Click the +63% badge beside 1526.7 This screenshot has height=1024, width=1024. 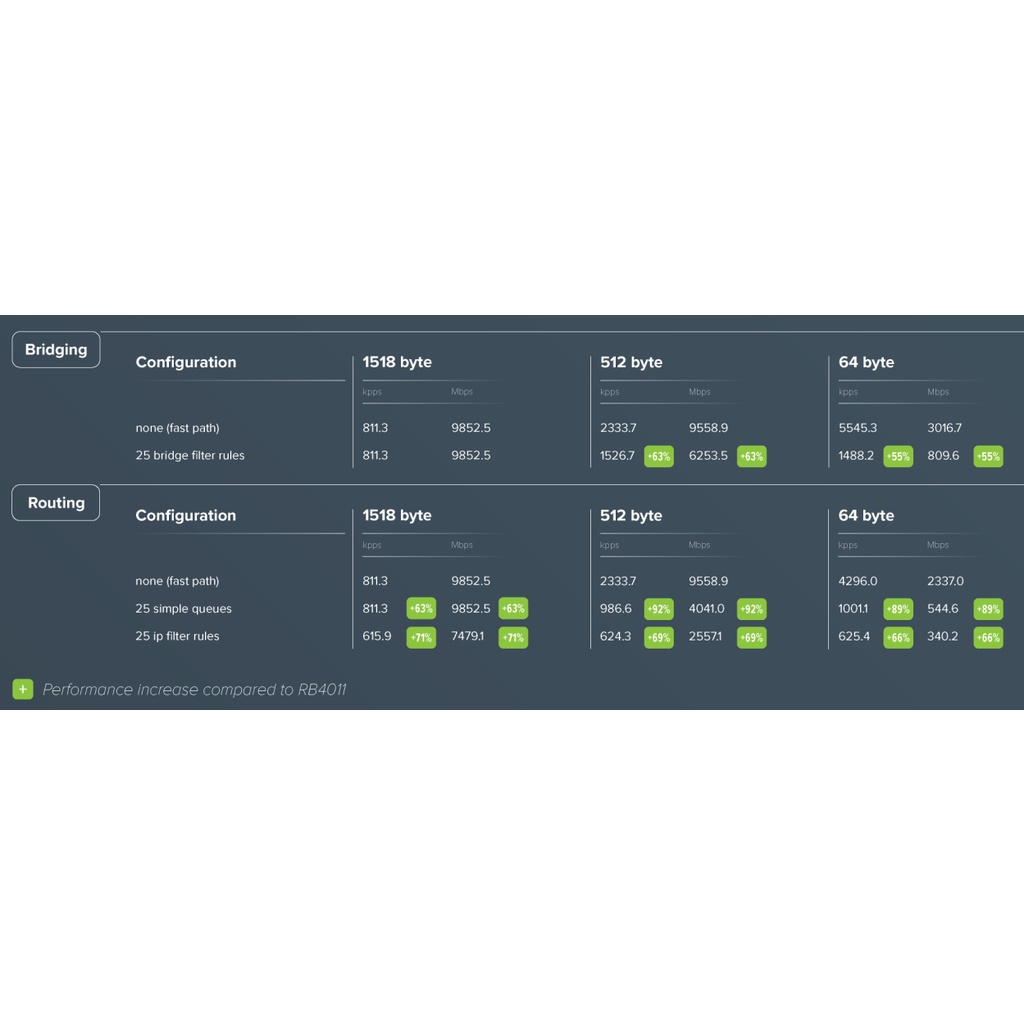click(658, 456)
